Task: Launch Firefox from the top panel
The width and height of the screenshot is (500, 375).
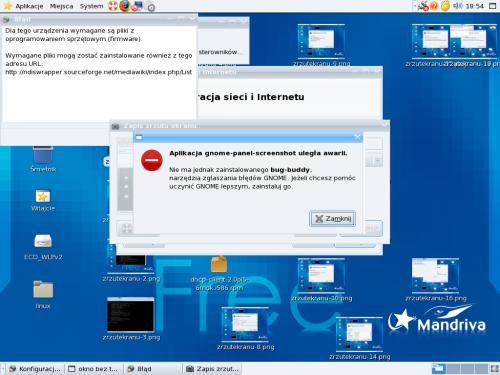Action: coord(125,6)
